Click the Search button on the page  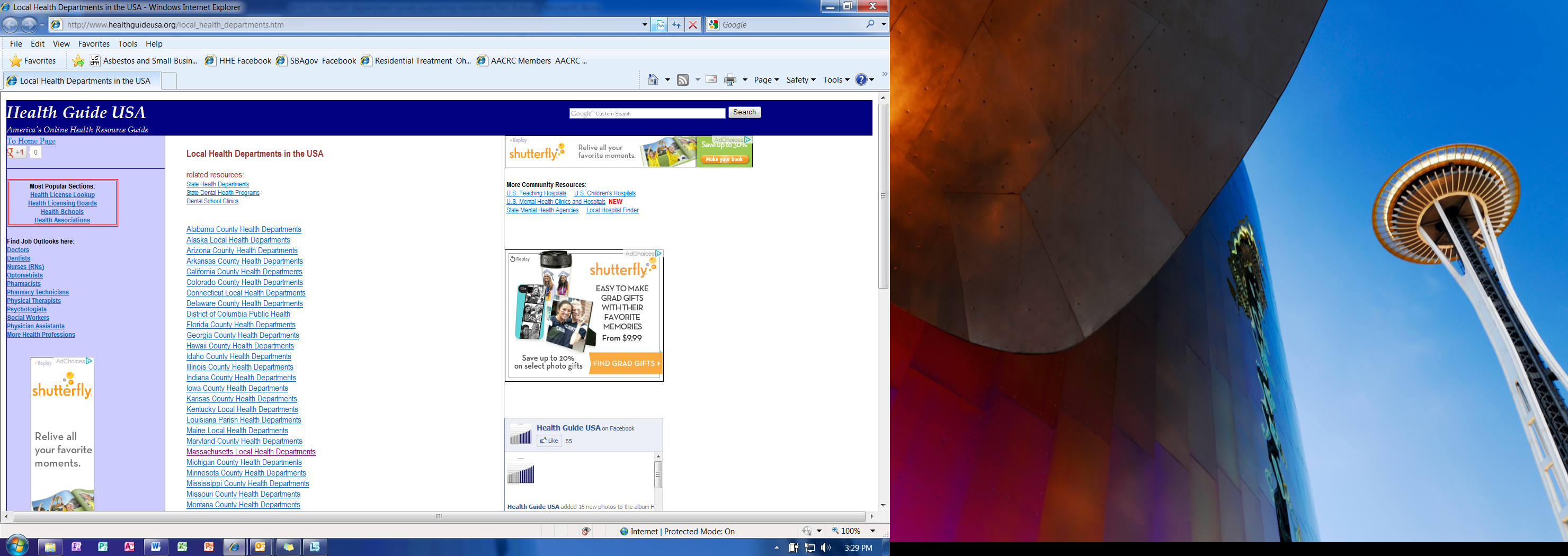coord(744,113)
